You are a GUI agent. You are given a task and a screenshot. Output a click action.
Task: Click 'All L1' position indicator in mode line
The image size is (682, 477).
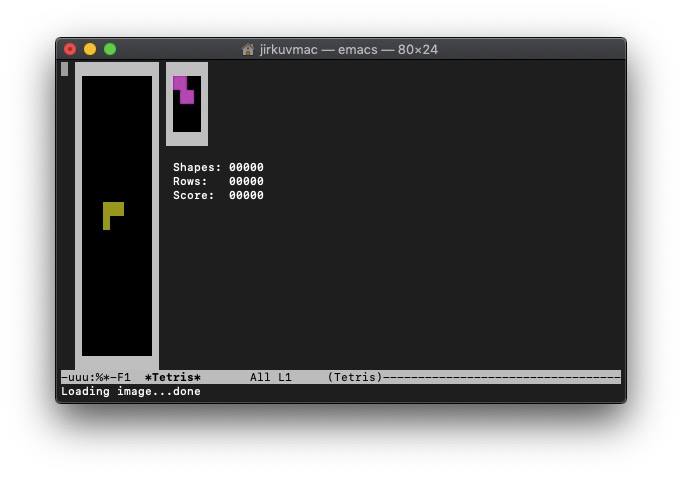pyautogui.click(x=271, y=377)
